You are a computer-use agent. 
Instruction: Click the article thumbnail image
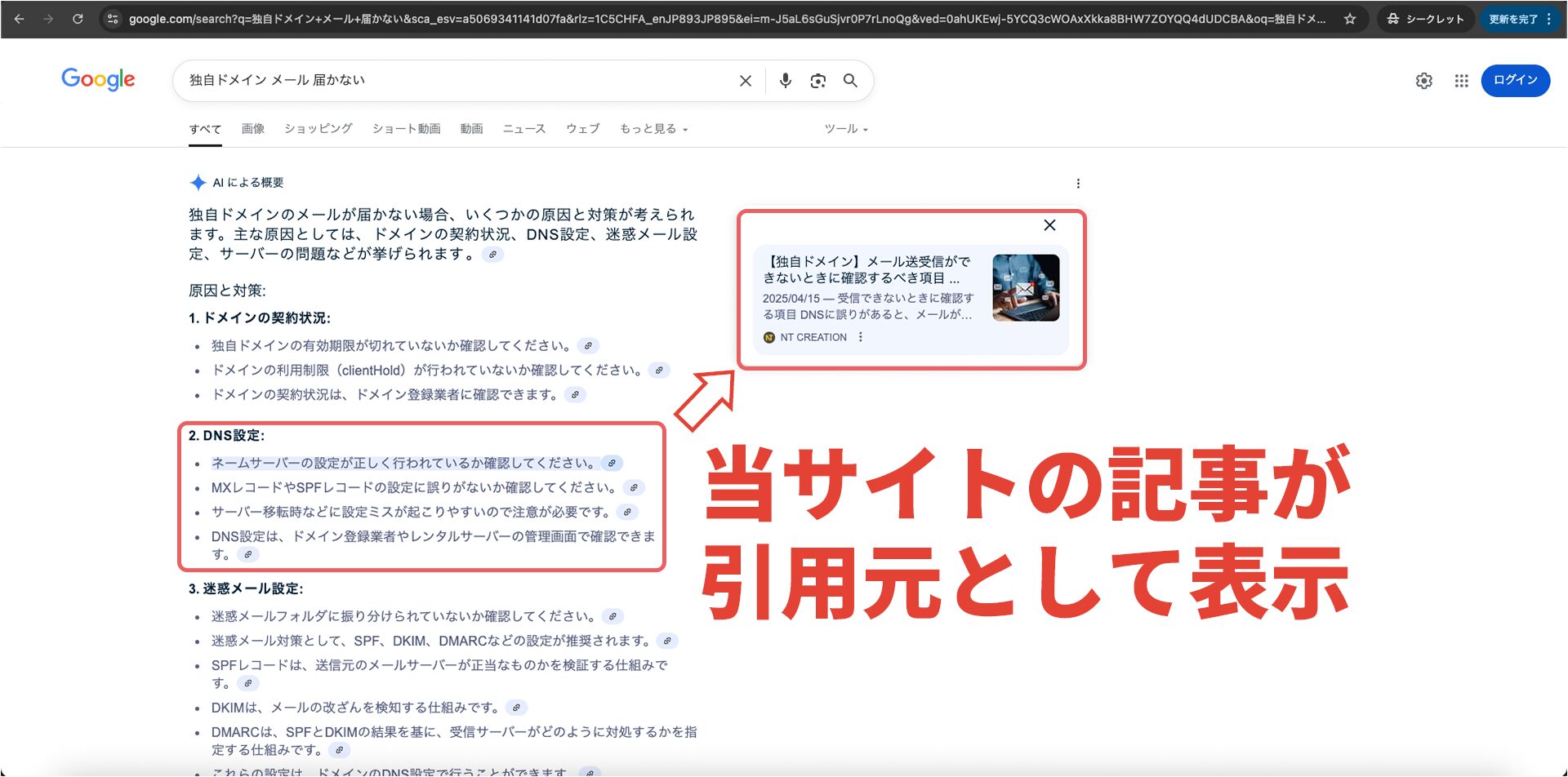coord(1026,287)
